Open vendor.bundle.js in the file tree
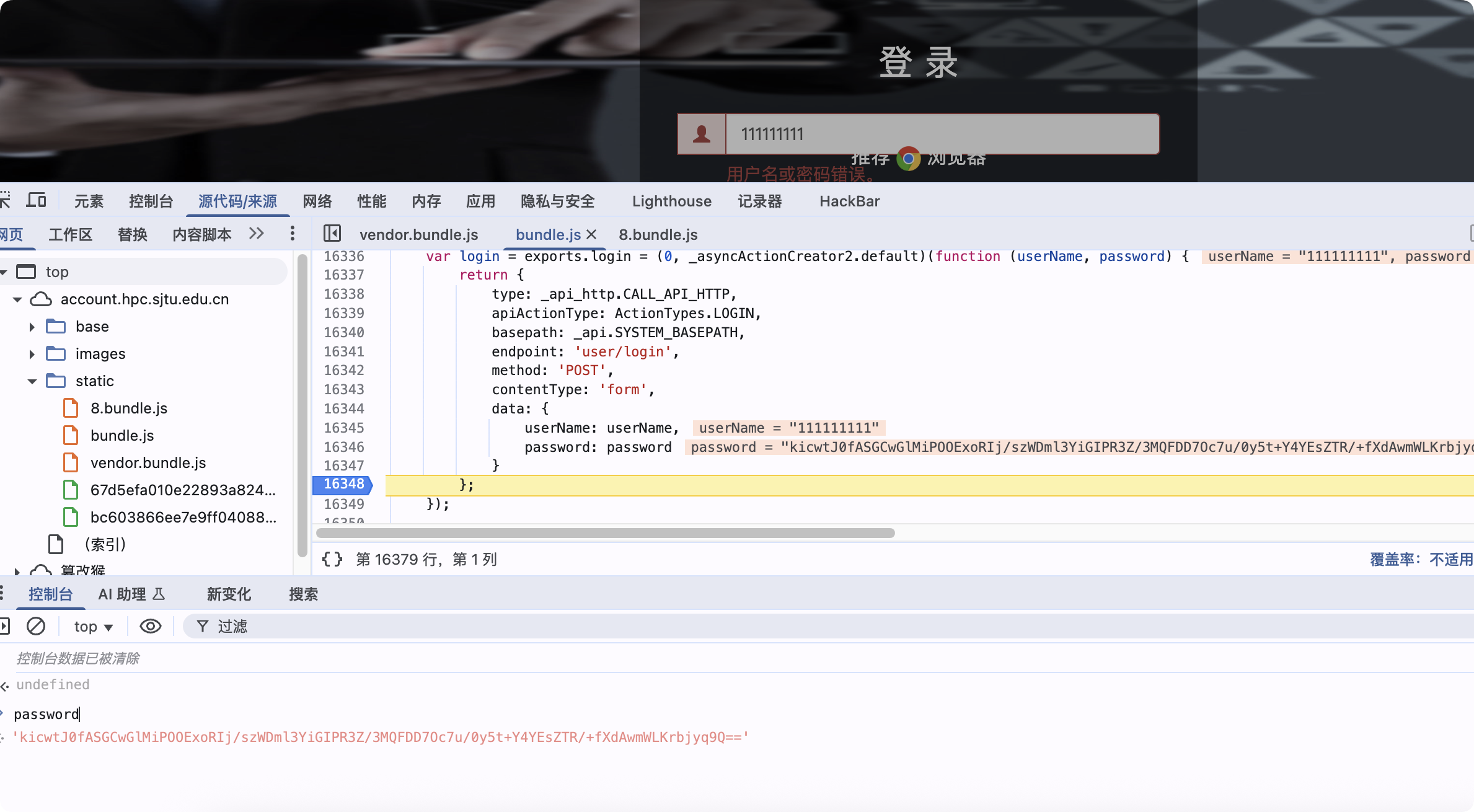The width and height of the screenshot is (1474, 812). tap(148, 463)
